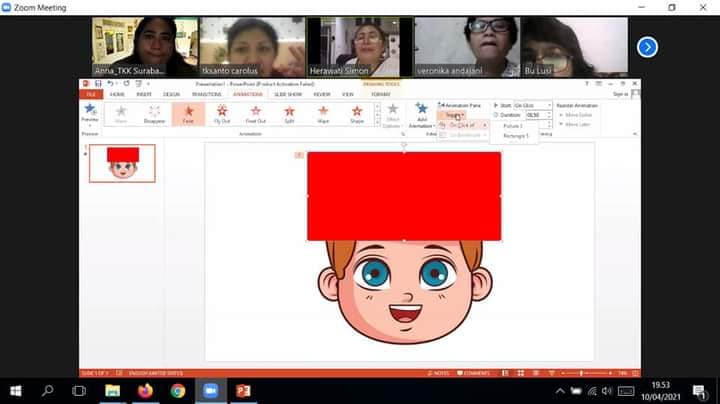
Task: Choose Rectangle 1 as trigger object
Action: [x=516, y=136]
